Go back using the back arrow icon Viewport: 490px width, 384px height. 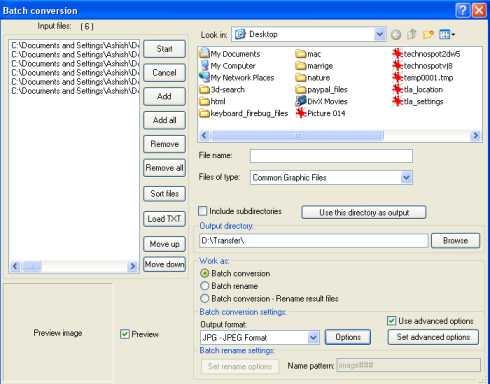click(396, 35)
